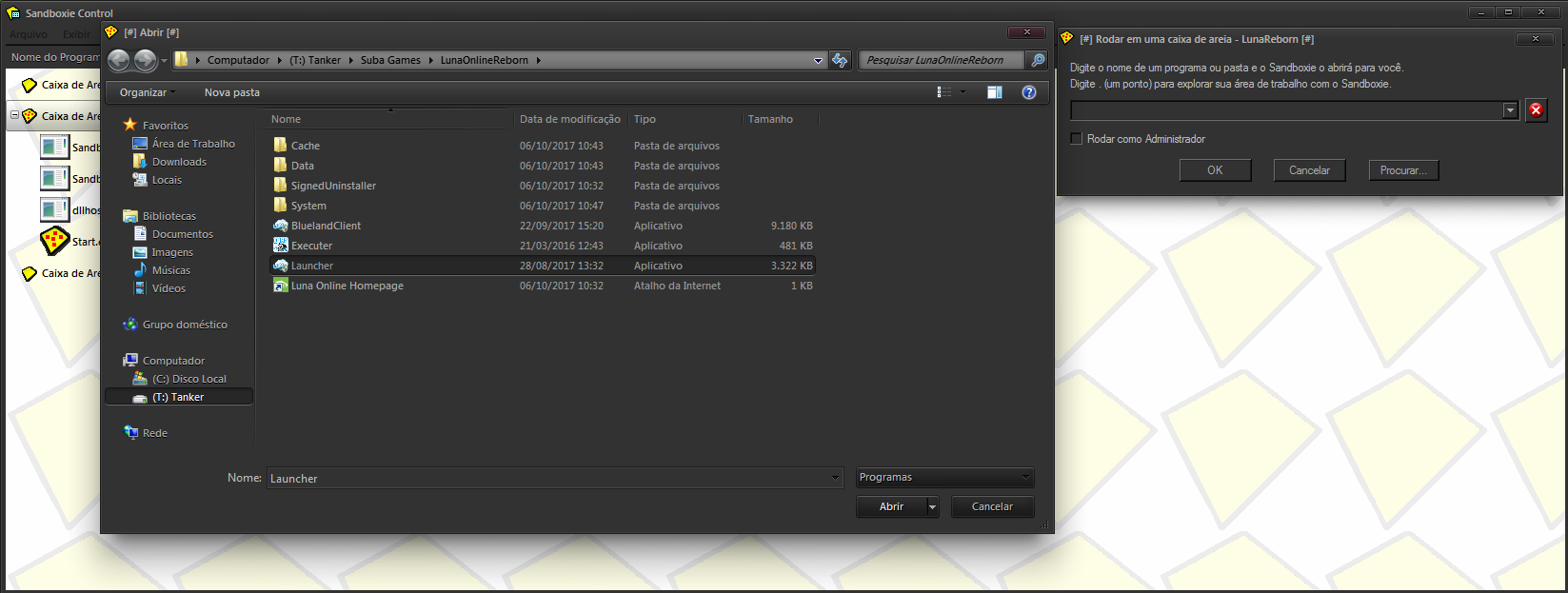1568x593 pixels.
Task: Select Locais in navigation pane
Action: 167,180
